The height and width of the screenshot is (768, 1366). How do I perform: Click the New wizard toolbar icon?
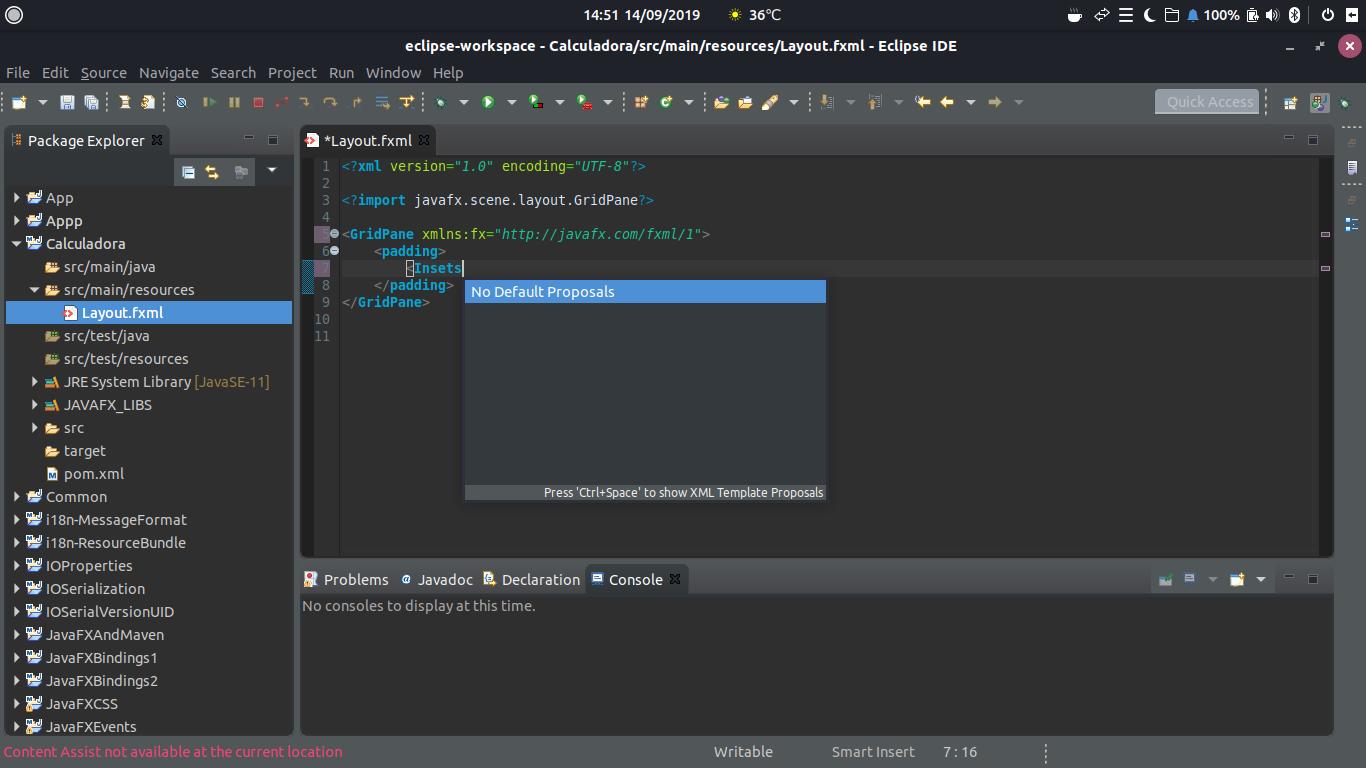pyautogui.click(x=19, y=102)
